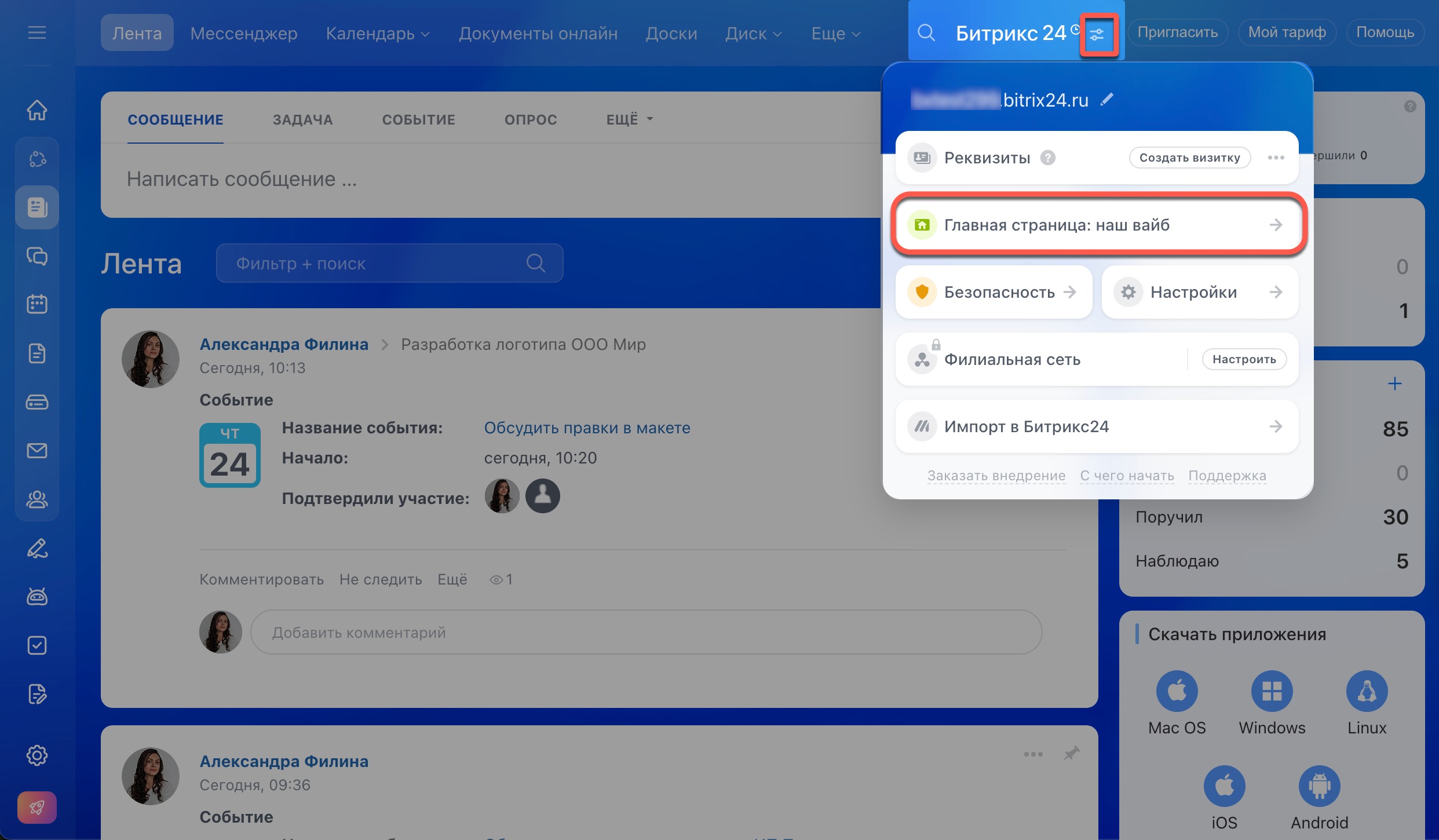Open the chat bubbles sidebar icon

click(37, 256)
